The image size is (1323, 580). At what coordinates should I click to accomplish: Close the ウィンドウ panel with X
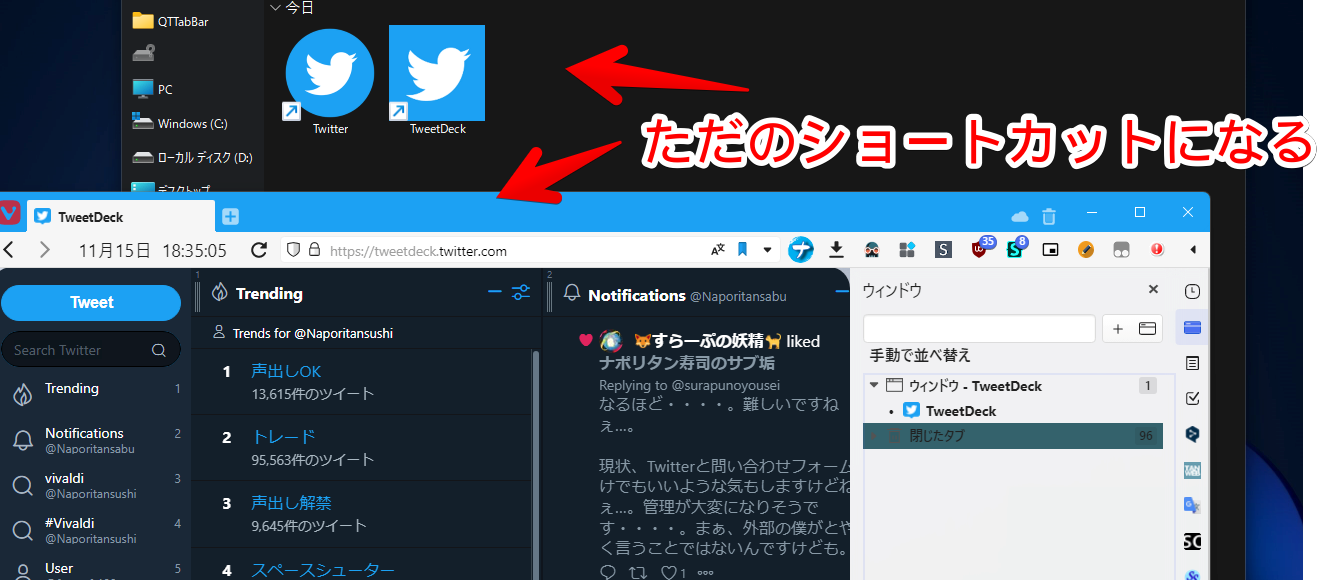(1153, 289)
